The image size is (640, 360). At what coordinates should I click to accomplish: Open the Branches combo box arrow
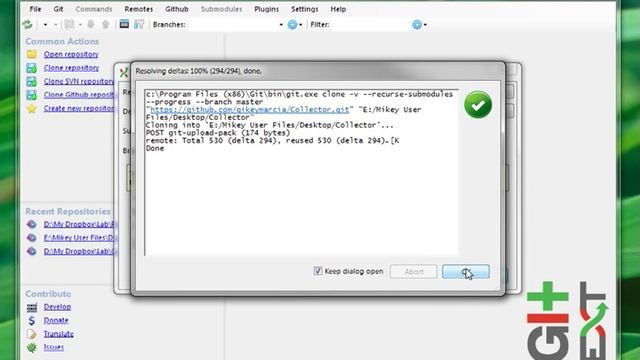(281, 25)
